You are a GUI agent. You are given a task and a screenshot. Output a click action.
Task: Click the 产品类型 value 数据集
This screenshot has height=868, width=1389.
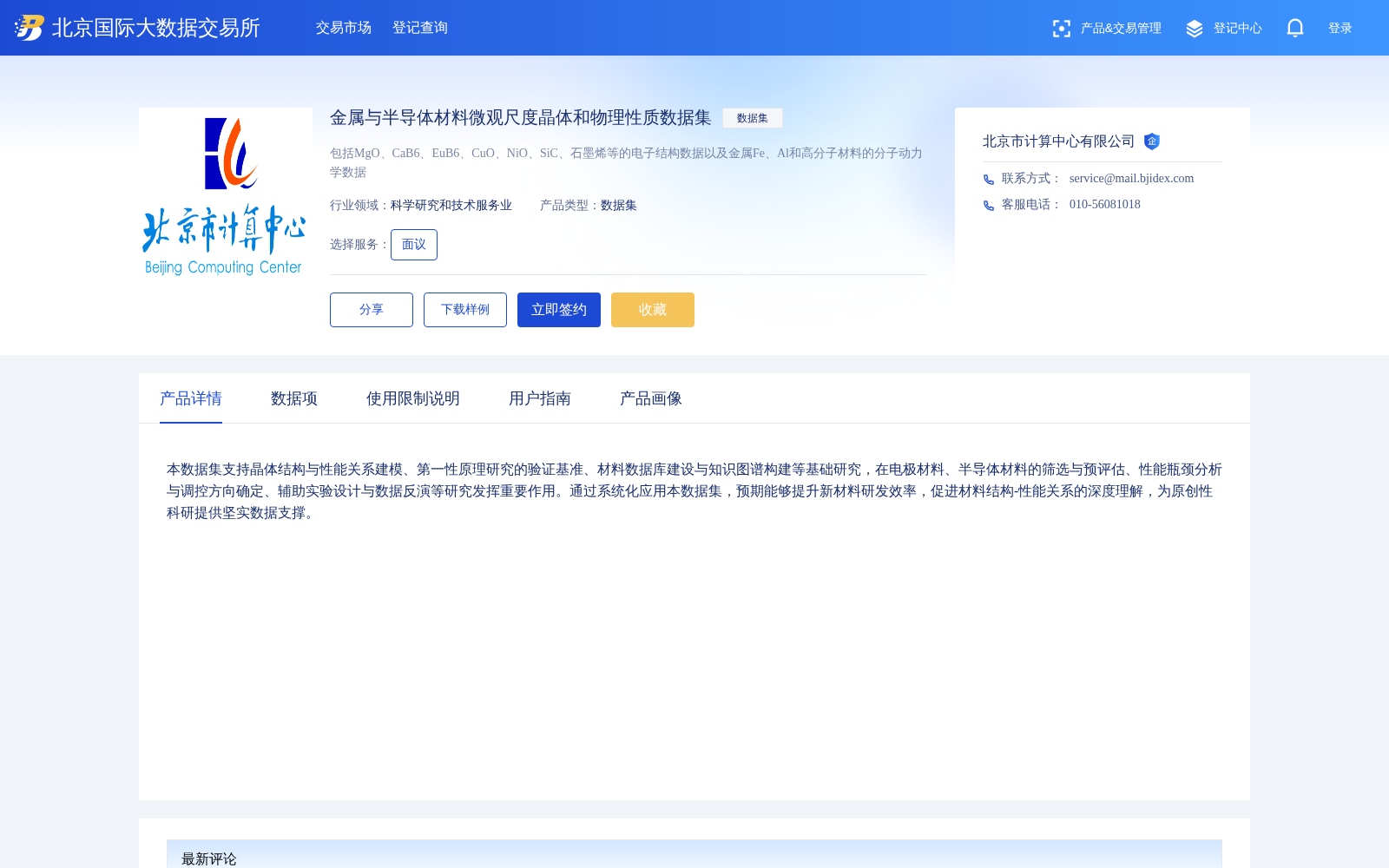click(x=619, y=206)
